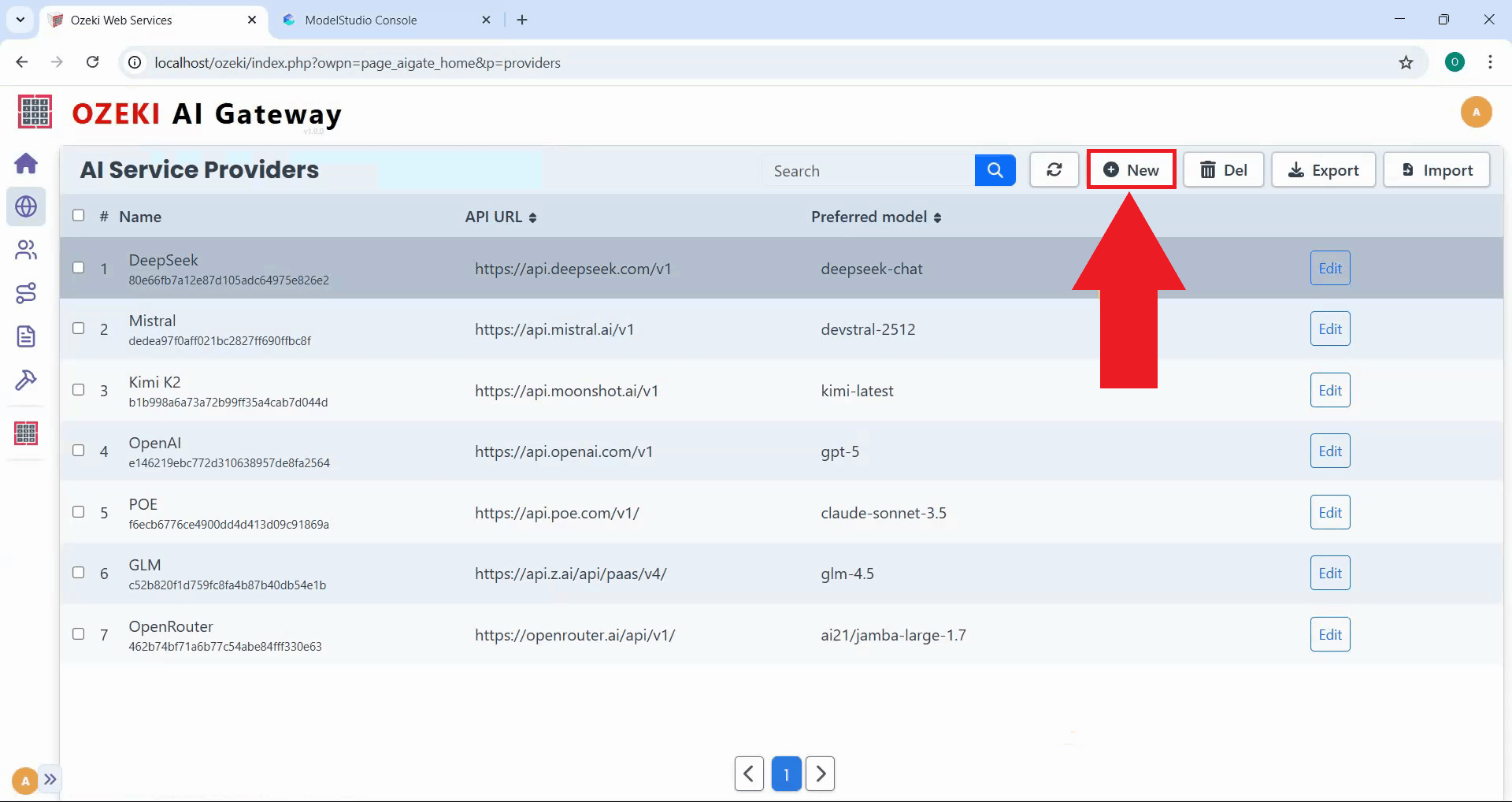Select the hammer Tools icon in sidebar
Image resolution: width=1512 pixels, height=802 pixels.
pos(26,380)
